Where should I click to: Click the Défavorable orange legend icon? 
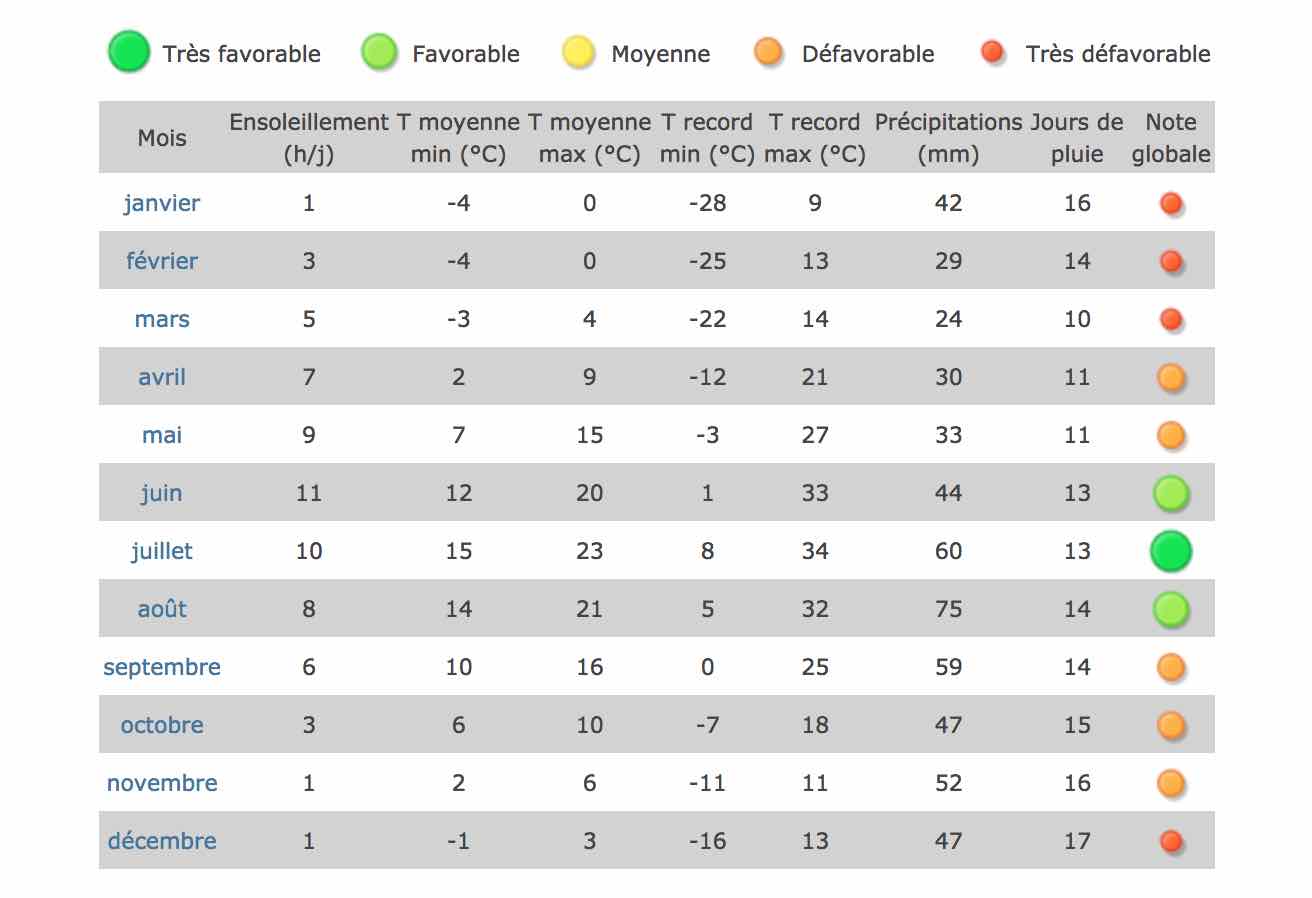(x=769, y=53)
